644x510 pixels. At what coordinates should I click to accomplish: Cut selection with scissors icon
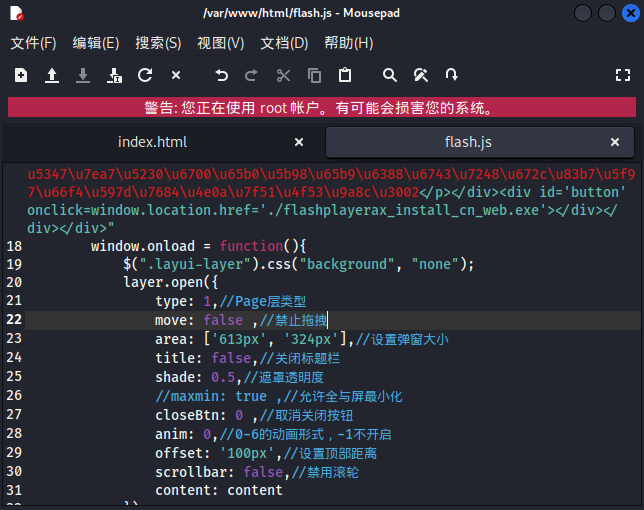tap(283, 76)
